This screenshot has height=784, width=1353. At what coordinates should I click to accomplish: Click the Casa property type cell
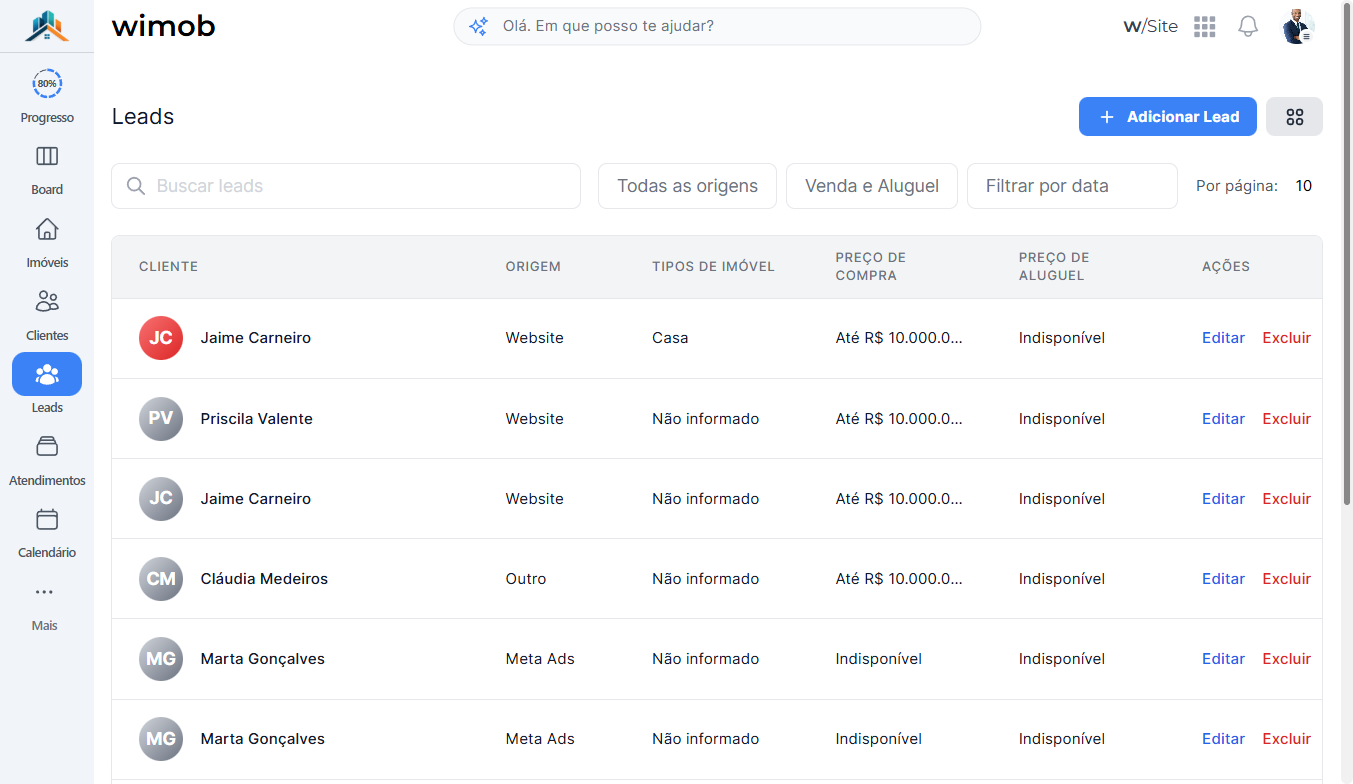[670, 338]
